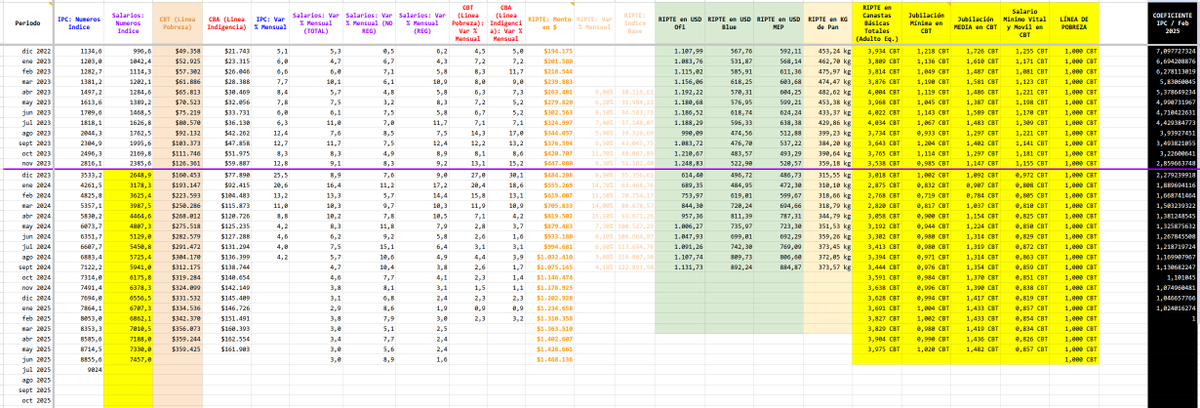Select the "CBT (Linea Pobreza)" orange header
Viewport: 1200px width, 408px height.
pos(180,23)
